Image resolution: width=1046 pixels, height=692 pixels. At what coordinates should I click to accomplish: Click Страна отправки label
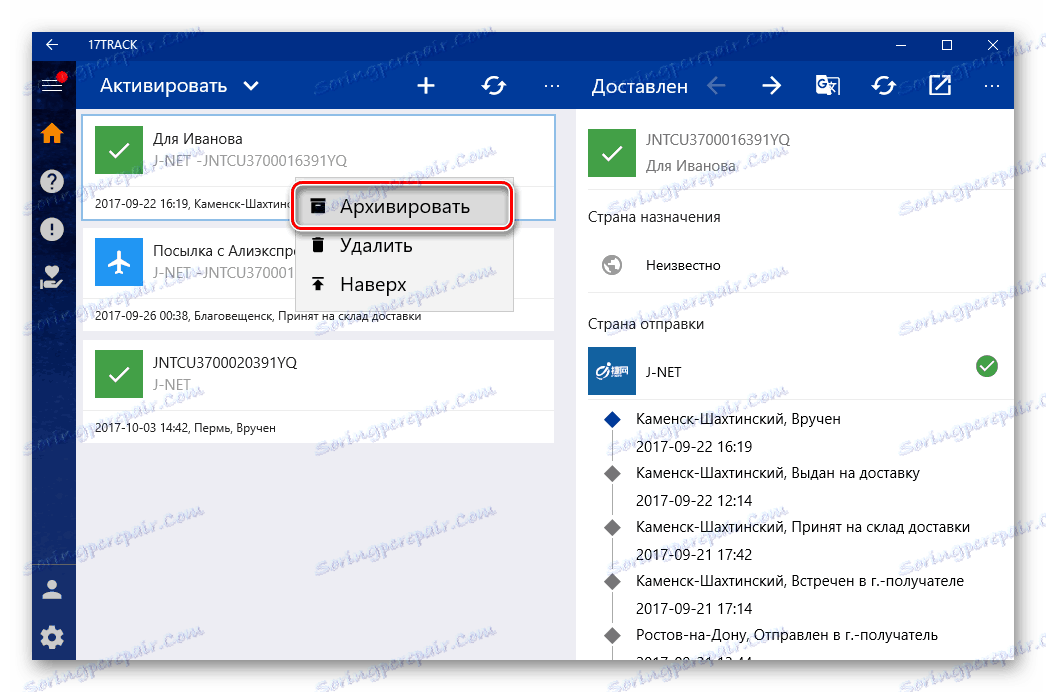coord(646,324)
